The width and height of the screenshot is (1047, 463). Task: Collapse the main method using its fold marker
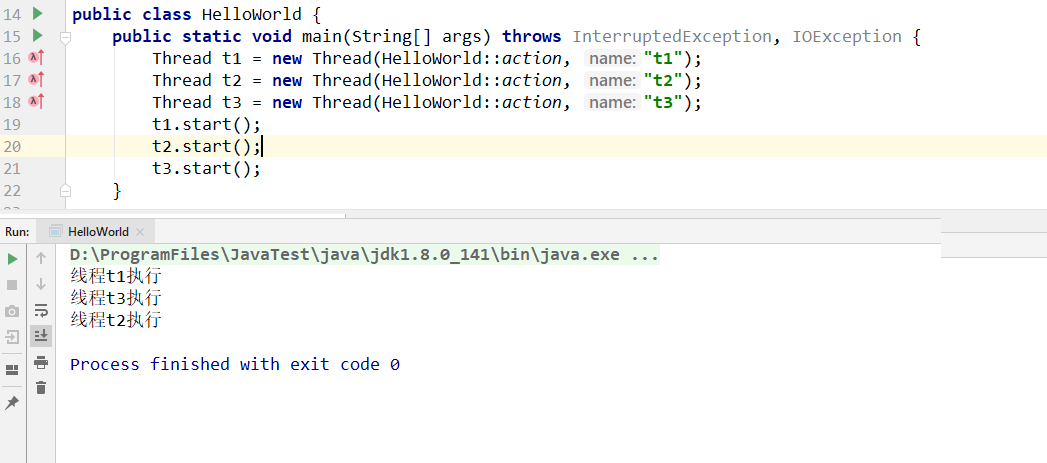tap(65, 37)
